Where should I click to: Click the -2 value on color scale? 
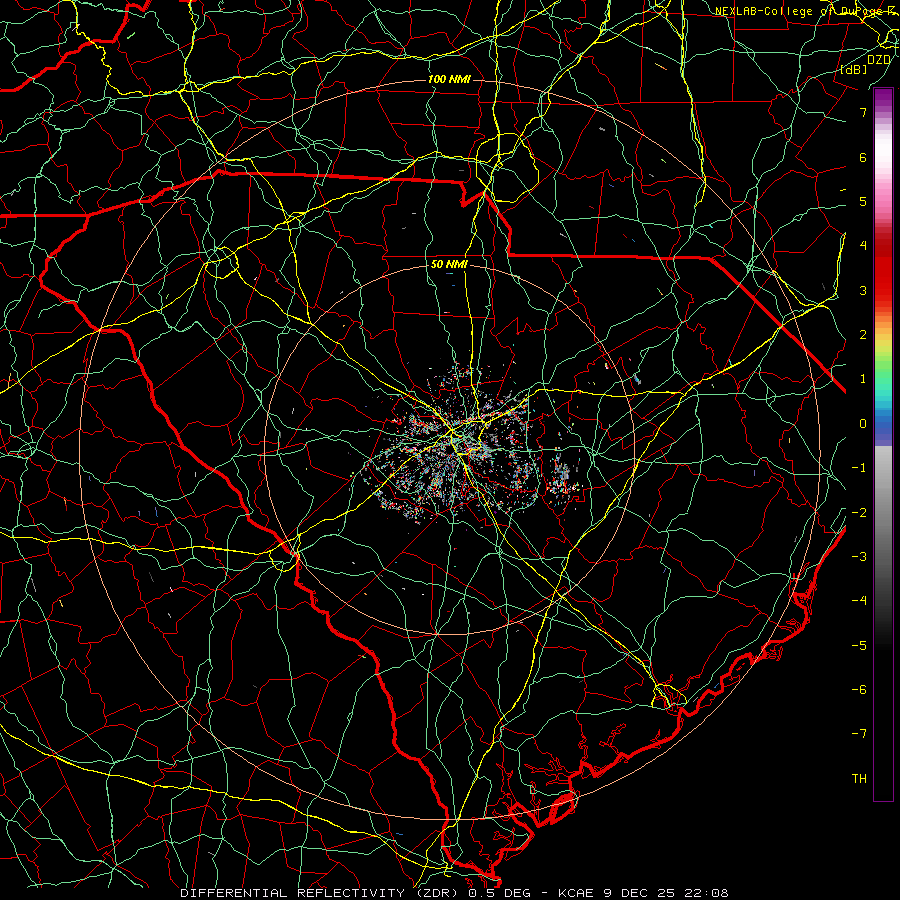tap(859, 513)
